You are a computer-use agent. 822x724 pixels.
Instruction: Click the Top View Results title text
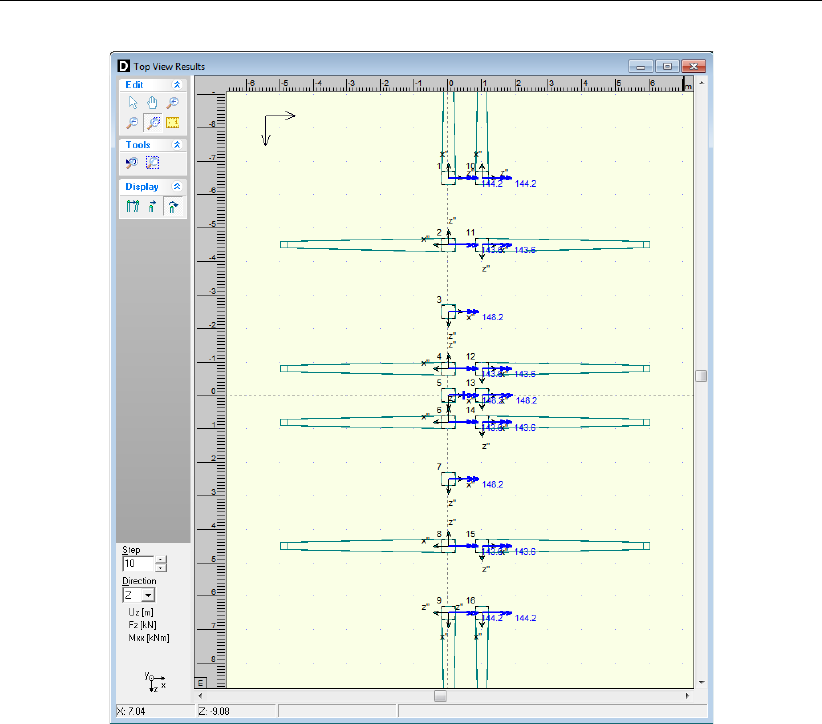click(x=169, y=67)
